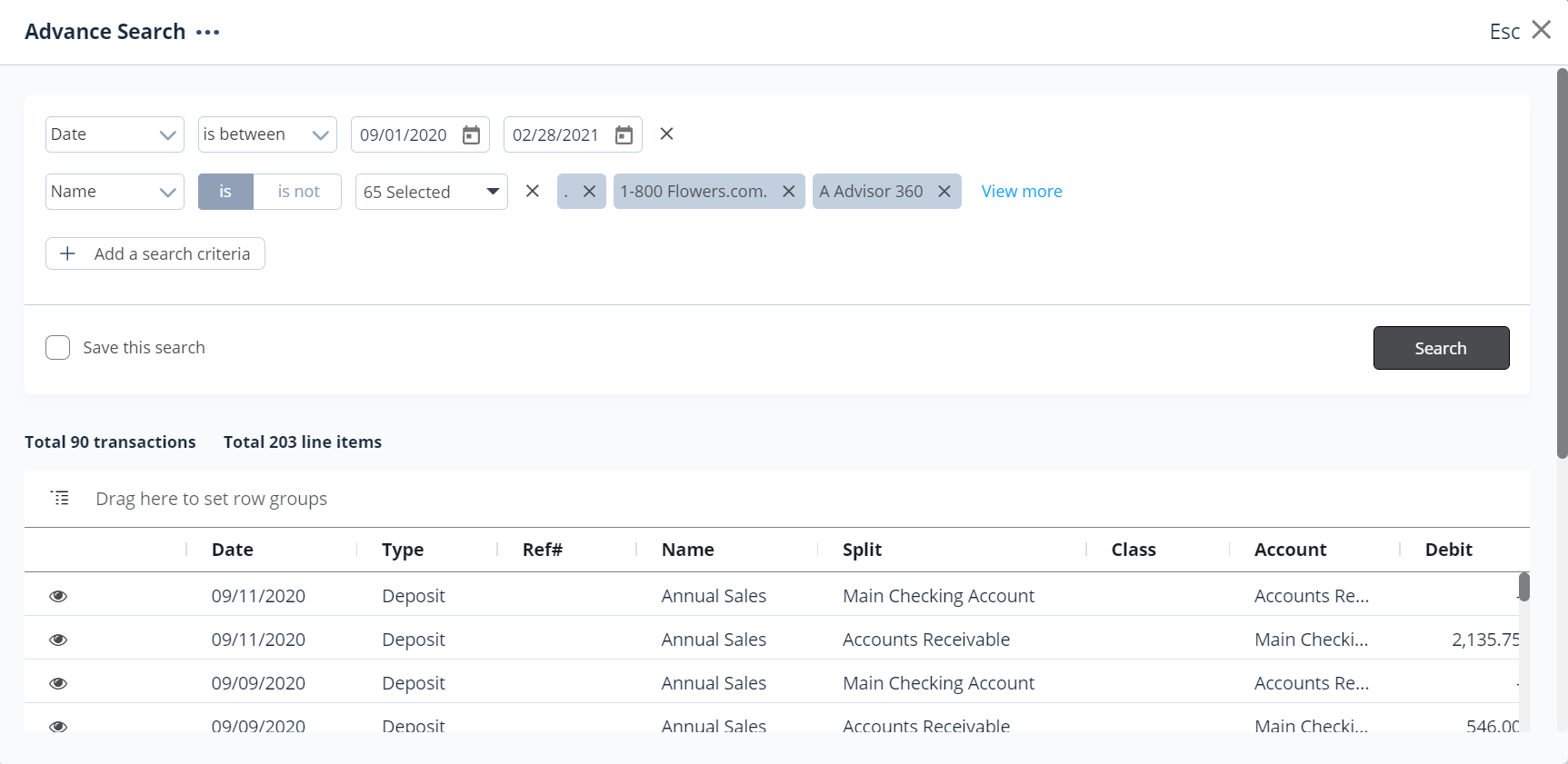
Task: Open the Advance Search three-dot options menu
Action: pos(207,33)
